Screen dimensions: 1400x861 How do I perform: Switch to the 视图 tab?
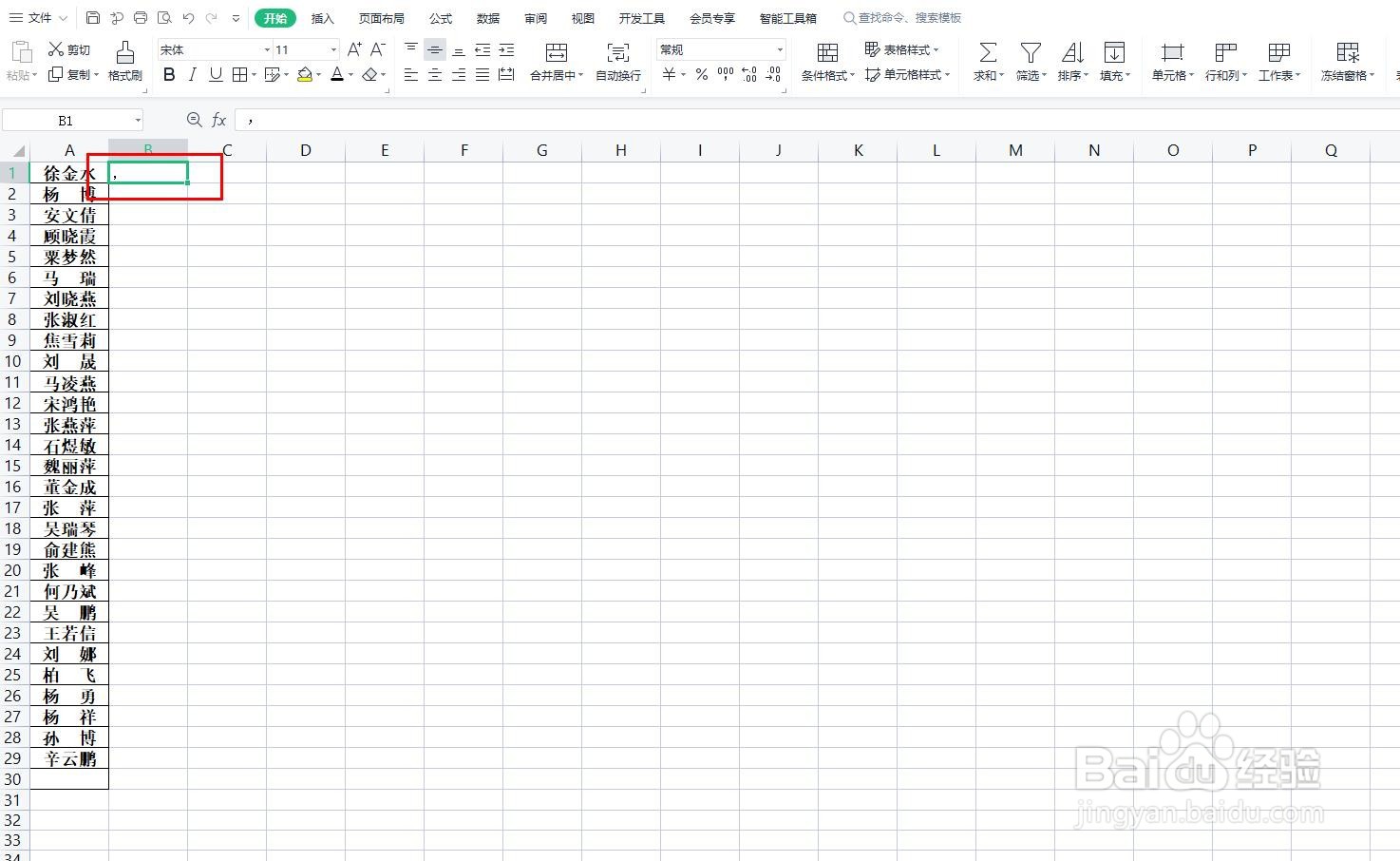point(583,18)
